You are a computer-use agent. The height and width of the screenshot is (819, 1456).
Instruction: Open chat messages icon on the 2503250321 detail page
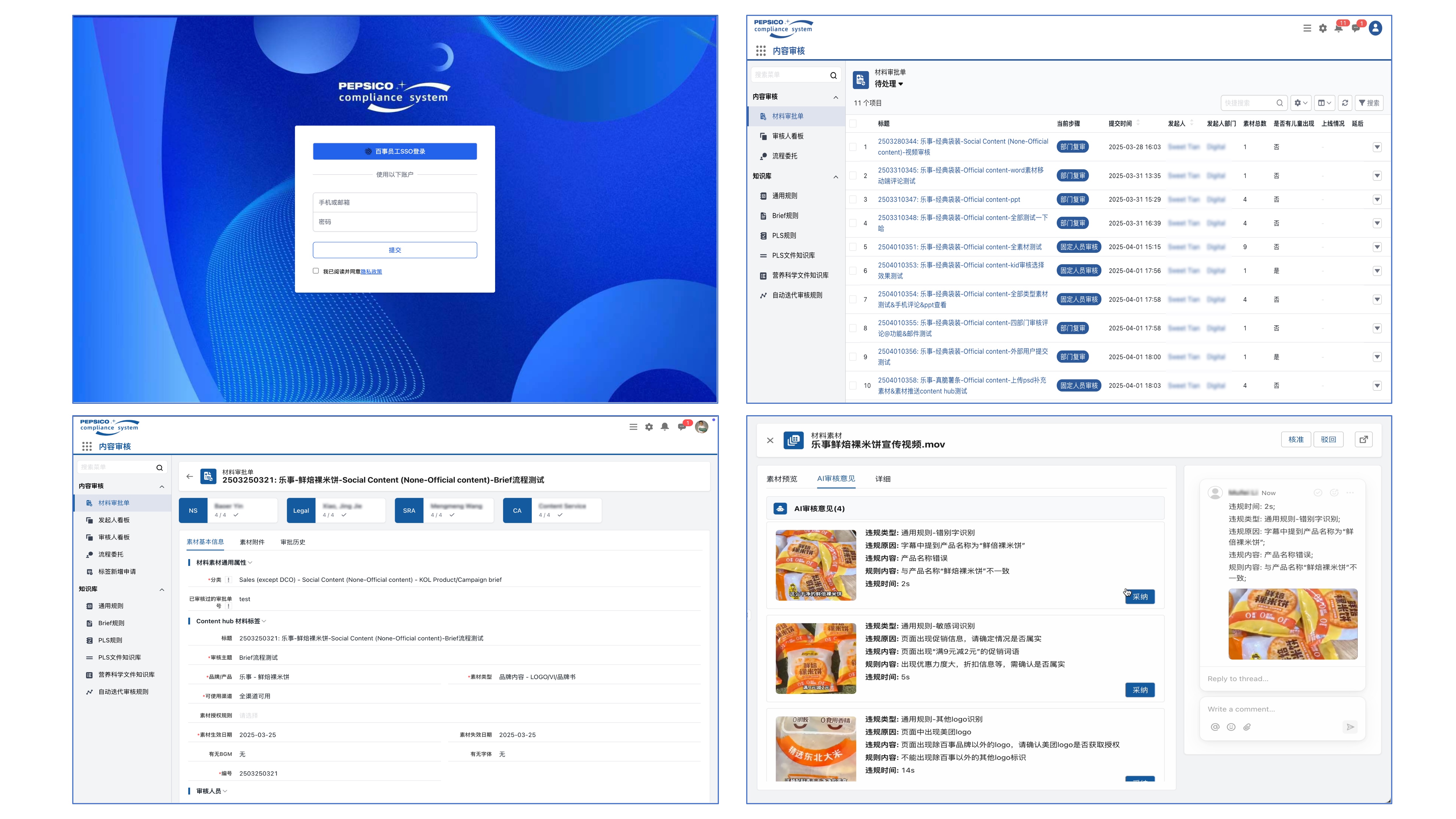pyautogui.click(x=682, y=427)
